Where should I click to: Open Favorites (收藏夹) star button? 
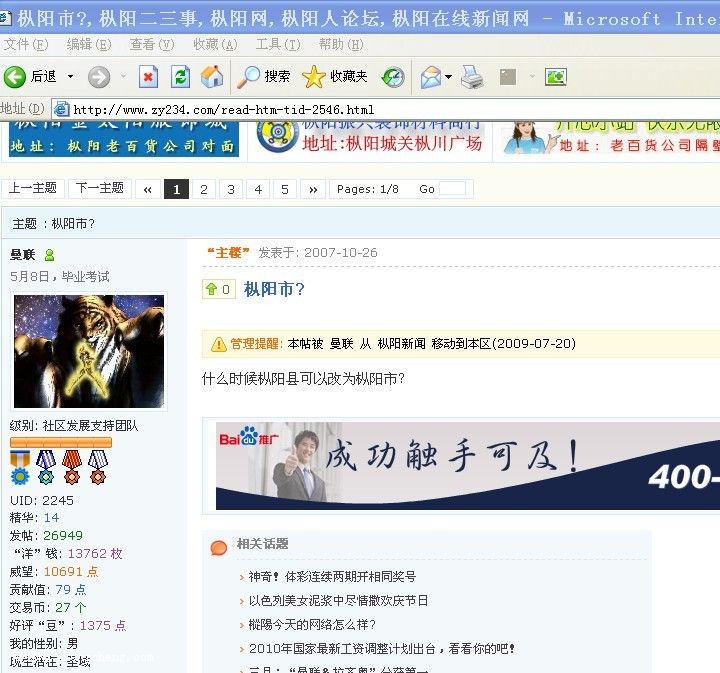point(335,77)
